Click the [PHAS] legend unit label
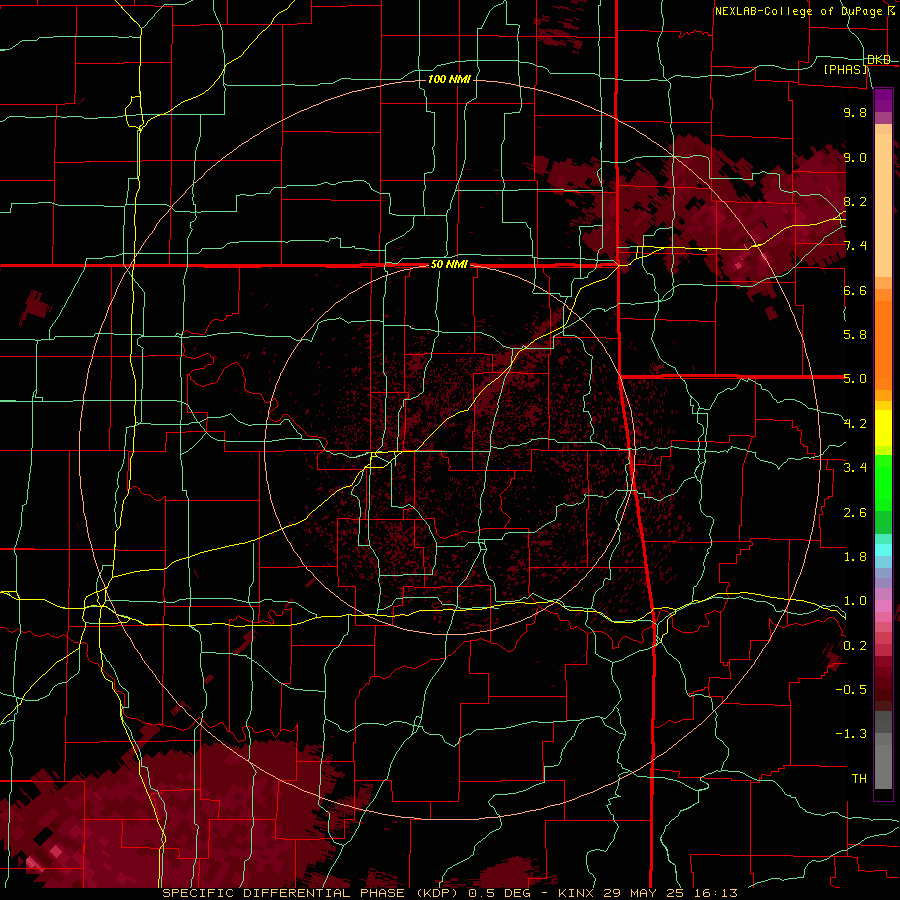Viewport: 900px width, 900px height. 845,69
